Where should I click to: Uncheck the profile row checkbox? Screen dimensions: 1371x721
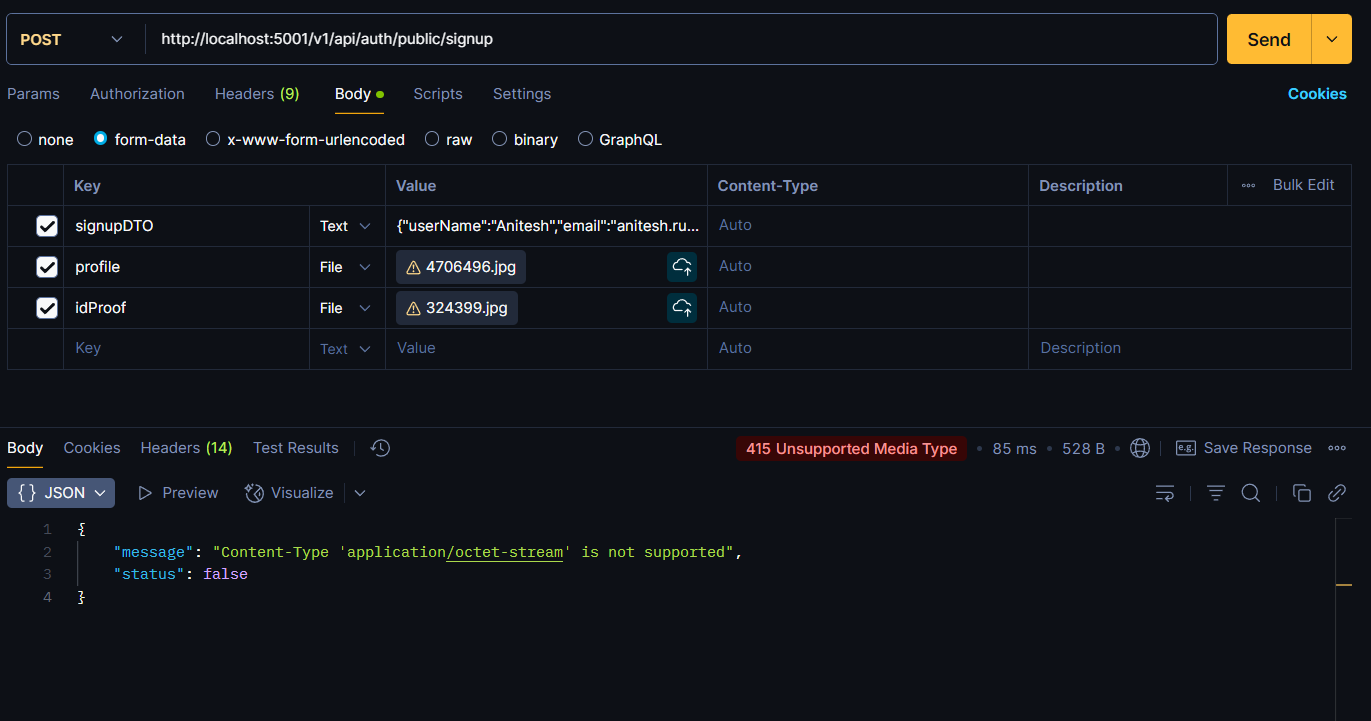pos(47,267)
